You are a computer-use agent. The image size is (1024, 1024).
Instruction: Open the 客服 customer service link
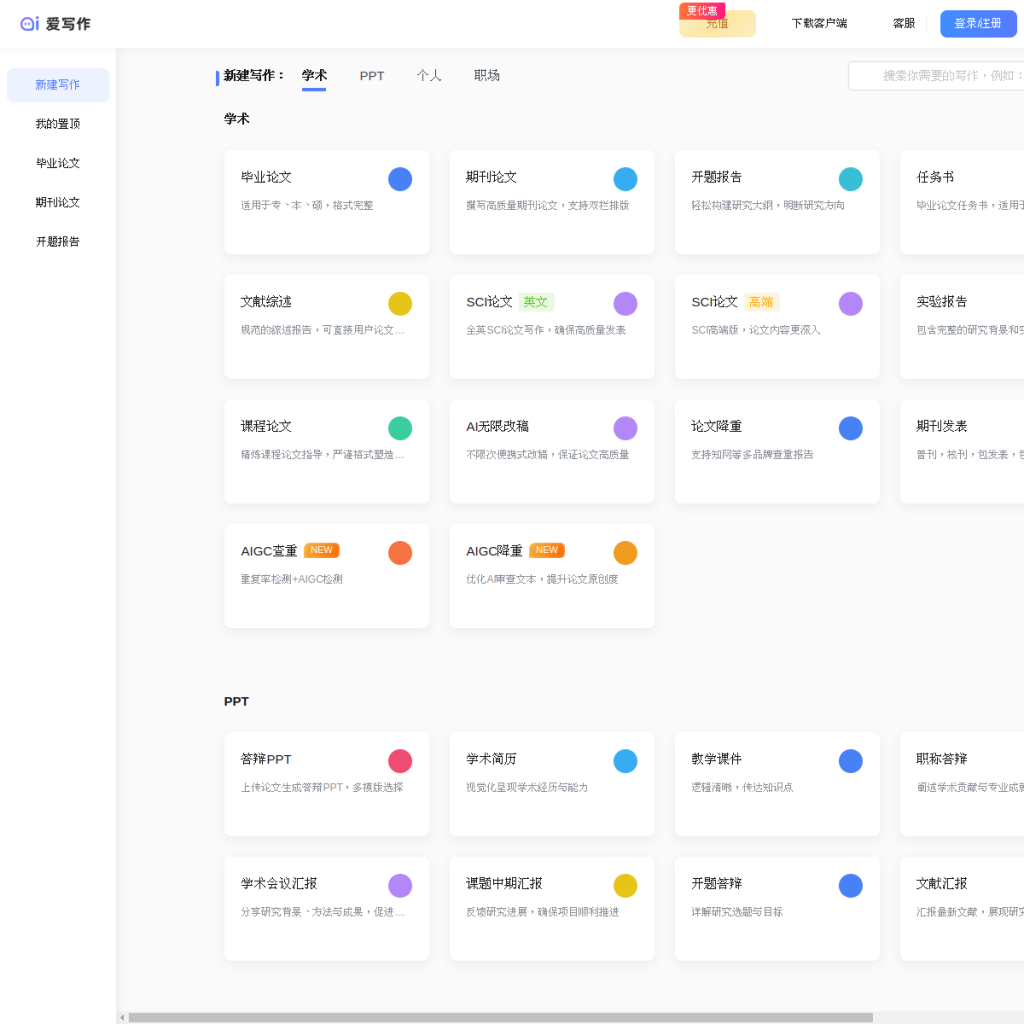click(904, 24)
